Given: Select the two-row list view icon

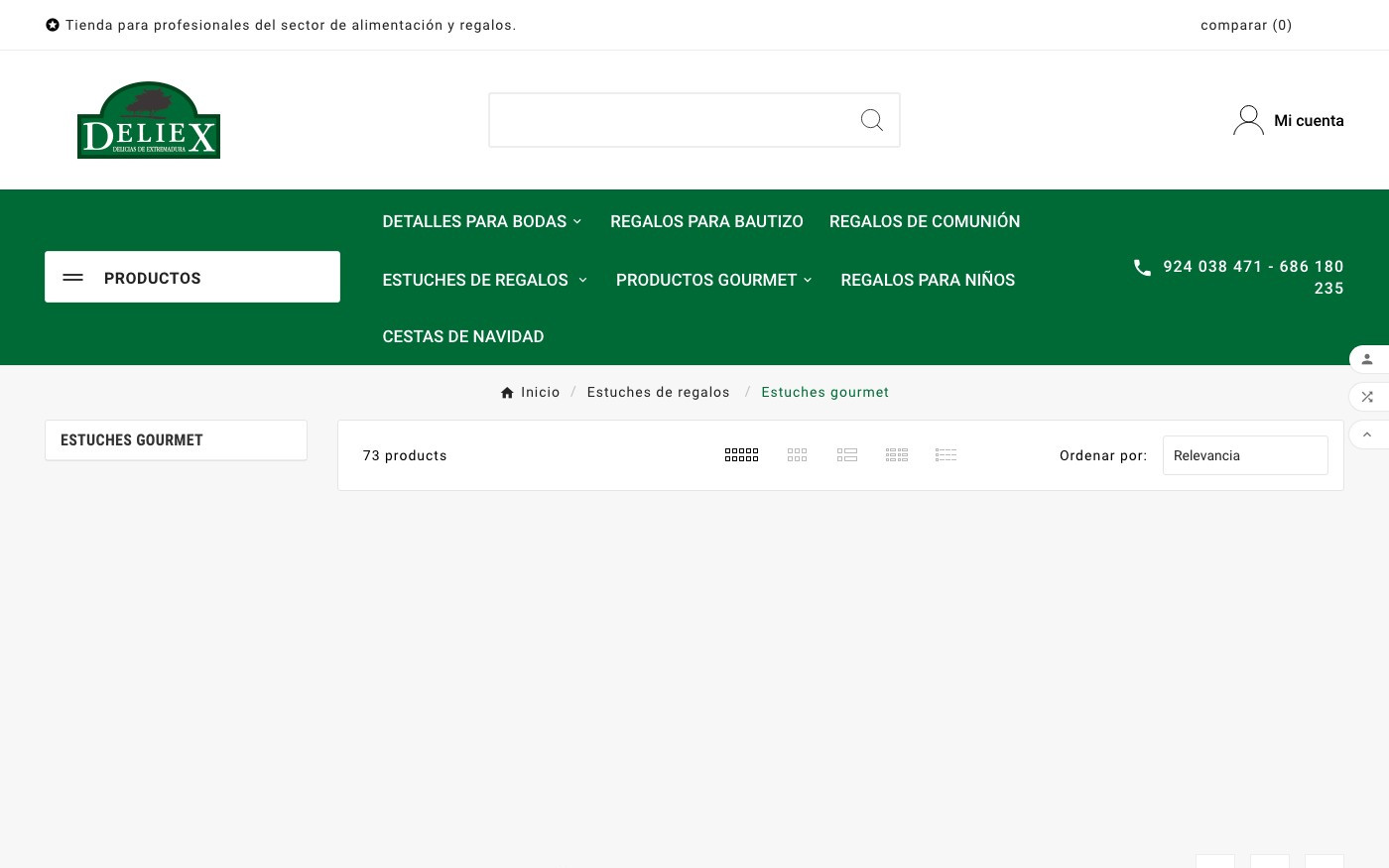Looking at the screenshot, I should point(847,455).
